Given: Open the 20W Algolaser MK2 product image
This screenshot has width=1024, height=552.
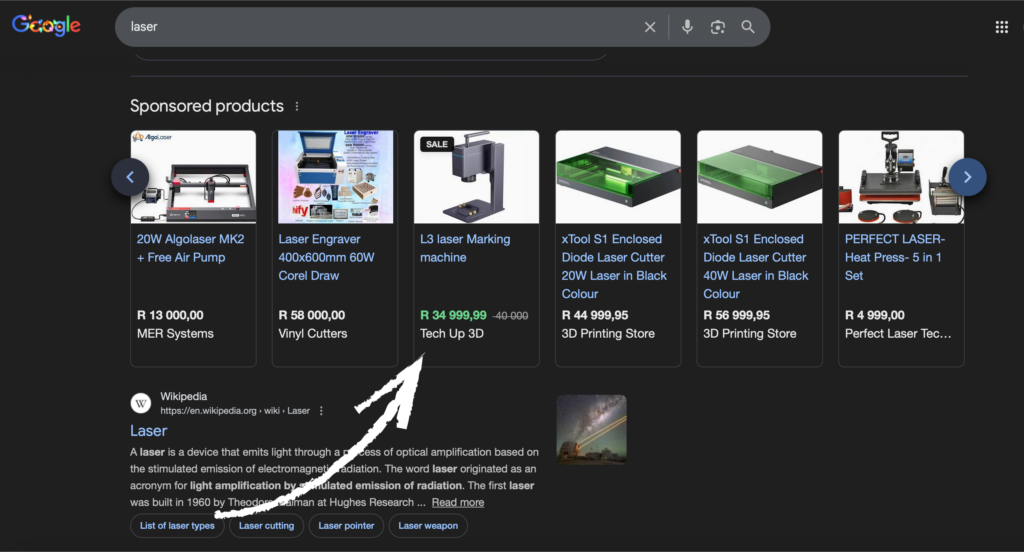Looking at the screenshot, I should 193,177.
